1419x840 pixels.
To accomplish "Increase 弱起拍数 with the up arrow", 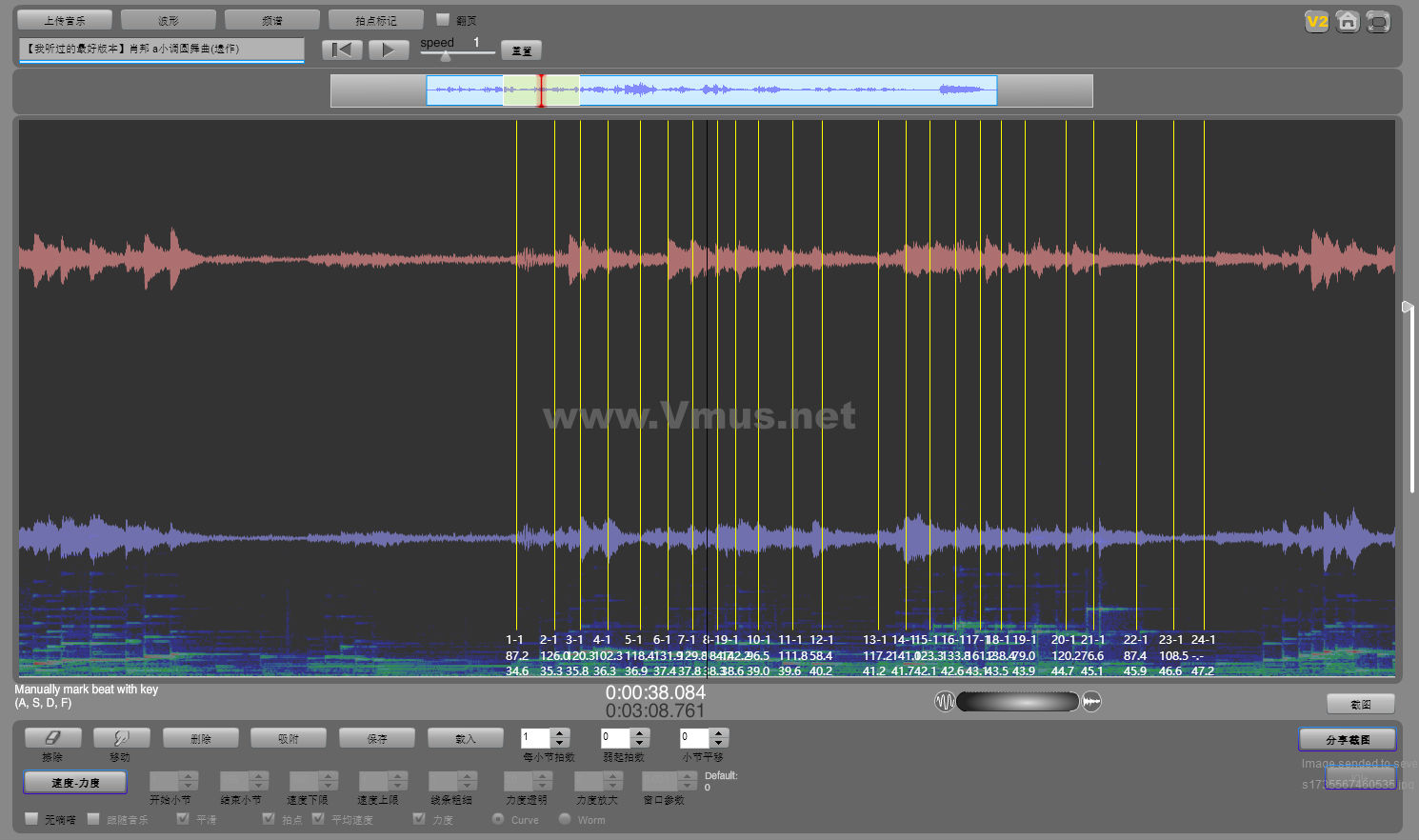I will tap(640, 733).
